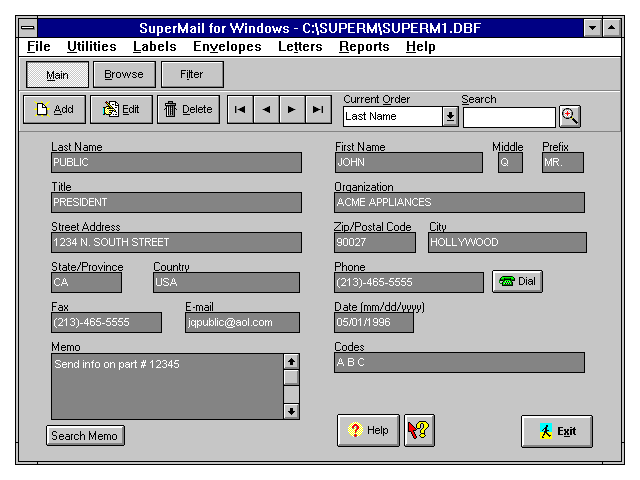Viewport: 640px width, 480px height.
Task: Open the Utilities menu
Action: pos(91,46)
